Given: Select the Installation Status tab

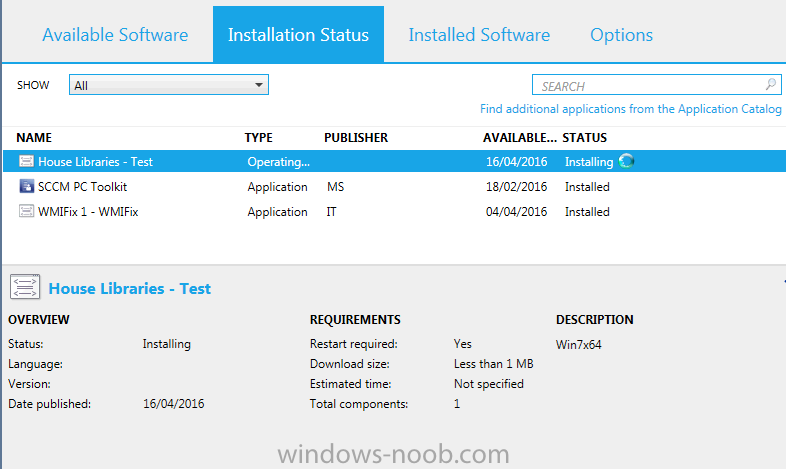Looking at the screenshot, I should [x=298, y=35].
